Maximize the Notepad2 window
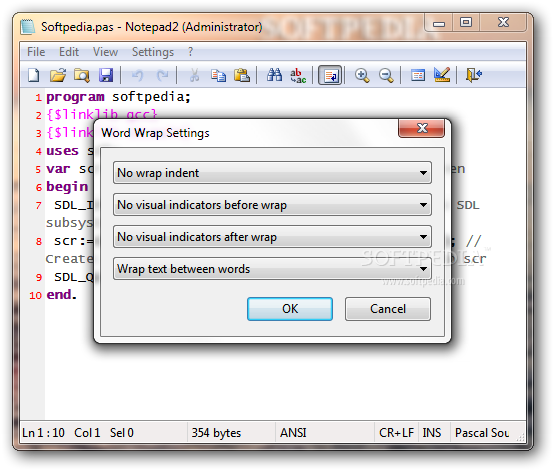Screen dimensions: 554x471 click(x=466, y=23)
